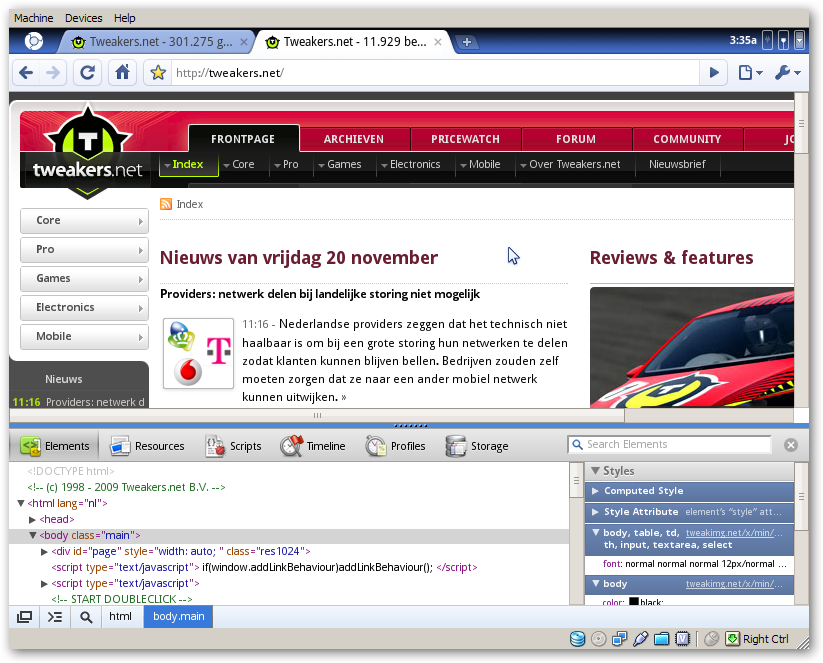Open the wrench settings menu
Image resolution: width=823 pixels, height=663 pixels.
pyautogui.click(x=787, y=72)
